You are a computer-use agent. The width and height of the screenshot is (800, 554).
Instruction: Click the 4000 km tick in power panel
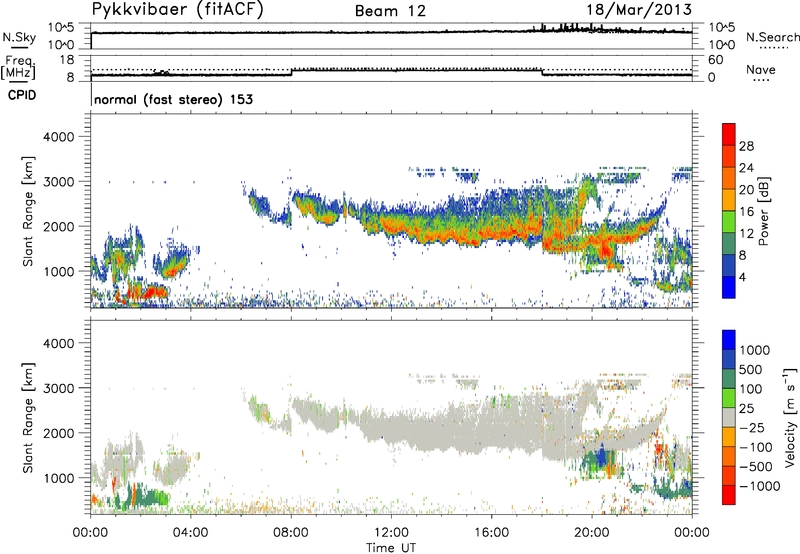point(58,137)
